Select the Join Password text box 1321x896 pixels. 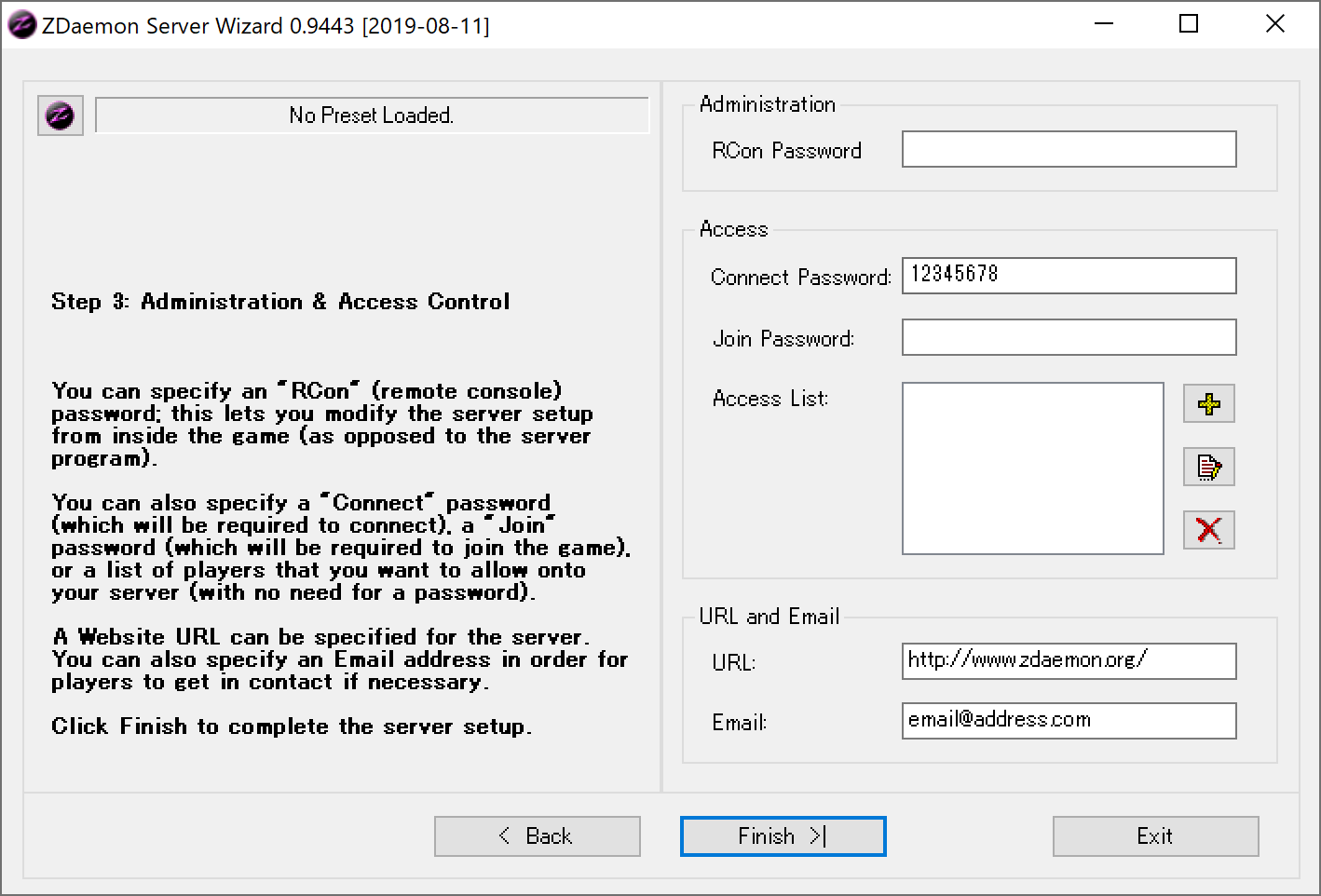pos(1069,337)
